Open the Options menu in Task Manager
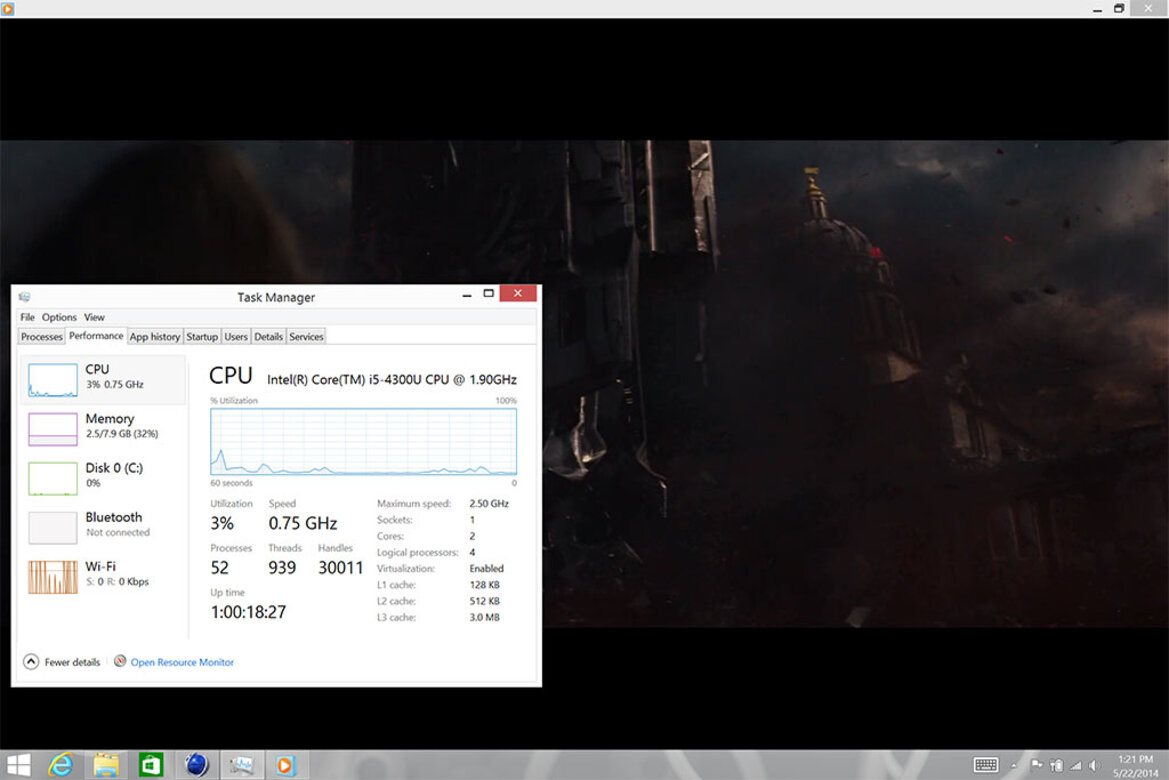The image size is (1169, 780). coord(59,317)
